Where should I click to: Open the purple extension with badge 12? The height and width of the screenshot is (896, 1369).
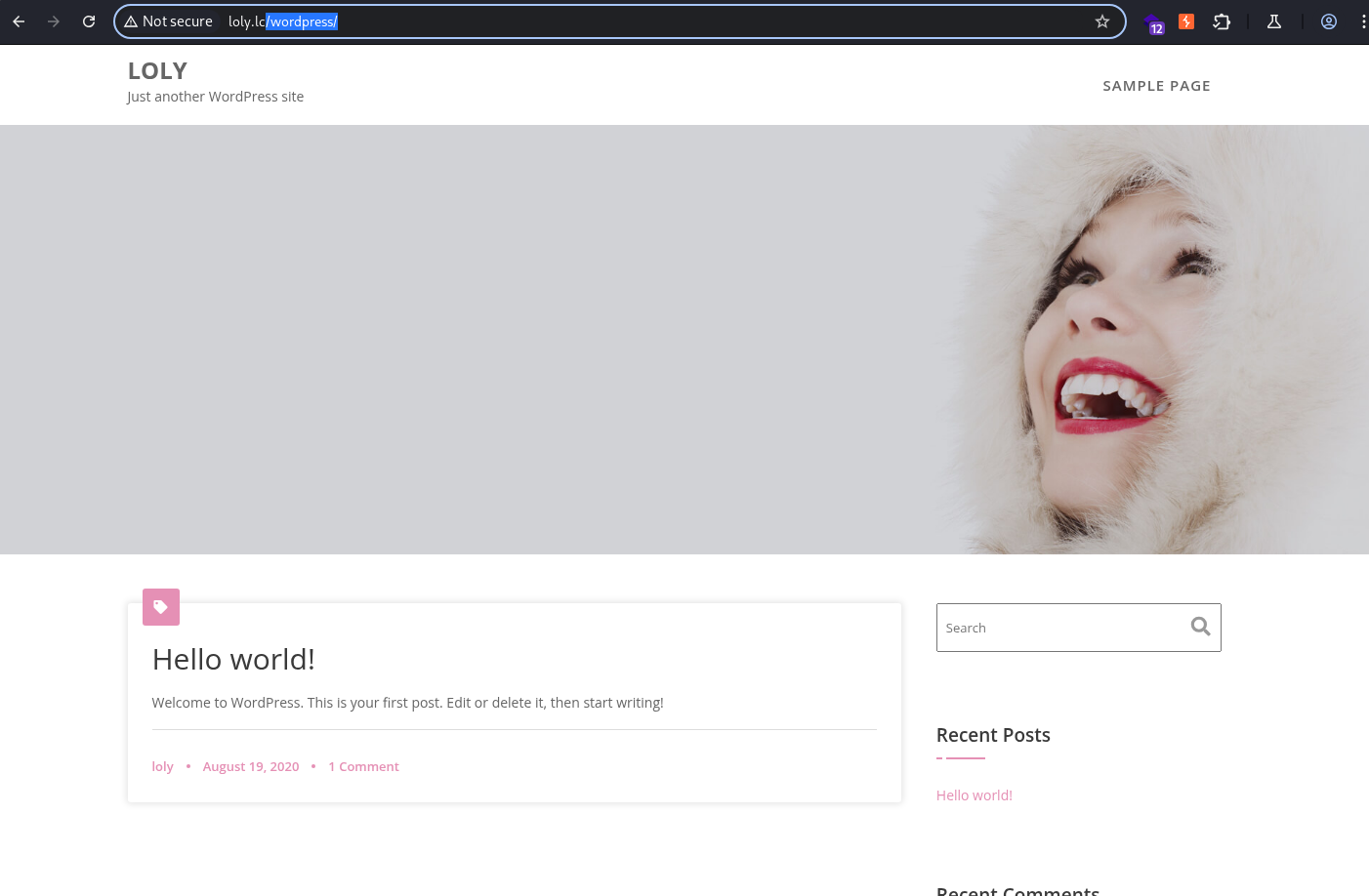(x=1154, y=23)
